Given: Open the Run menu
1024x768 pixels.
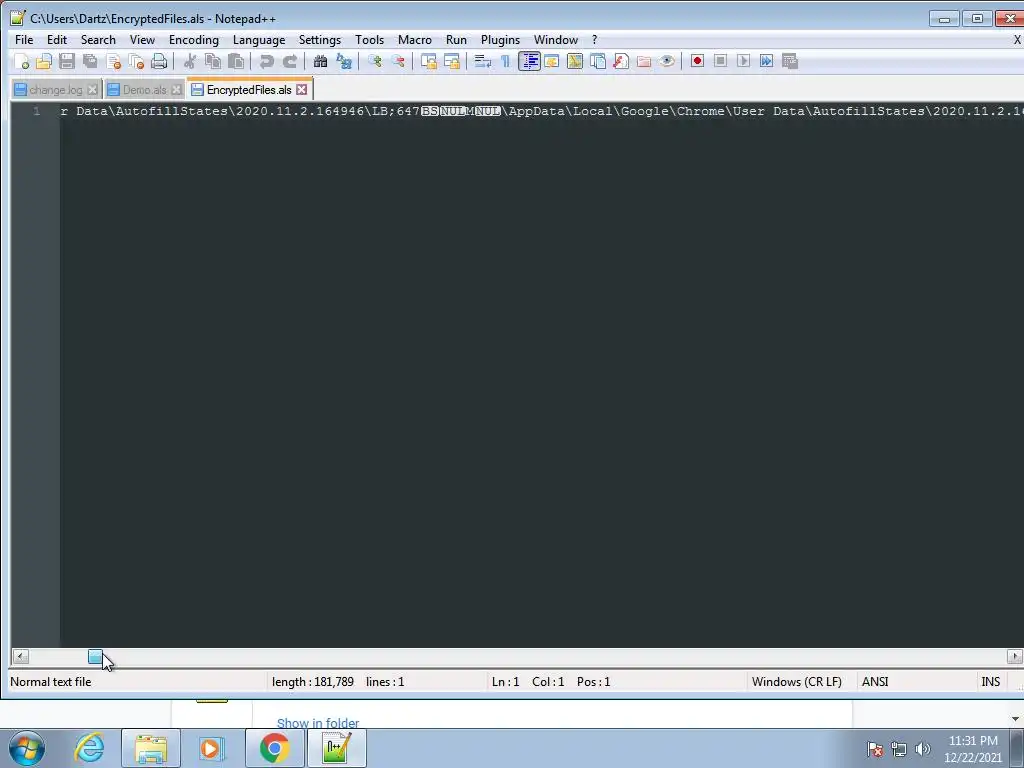Looking at the screenshot, I should 456,40.
